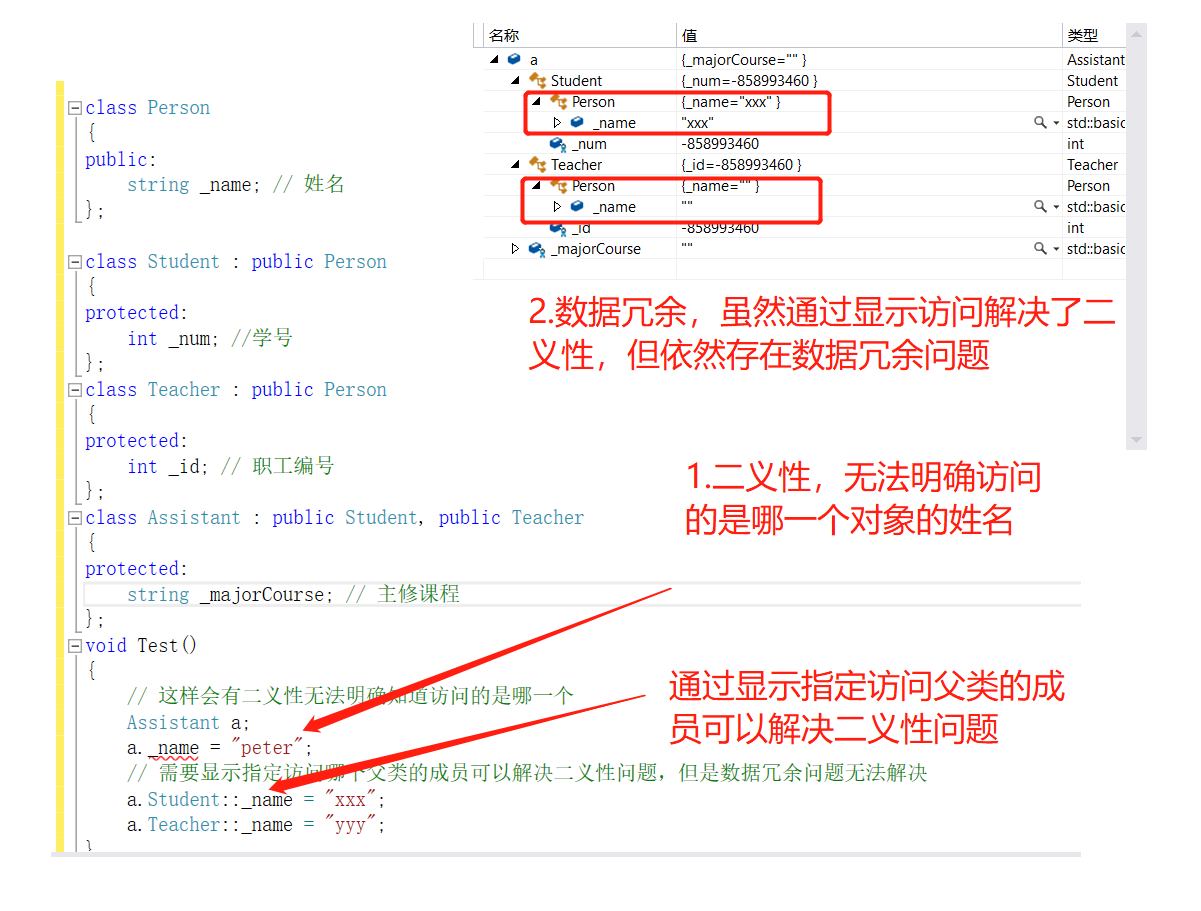Image resolution: width=1201 pixels, height=911 pixels.
Task: Click the field icon beside _majorCourse
Action: 537,249
